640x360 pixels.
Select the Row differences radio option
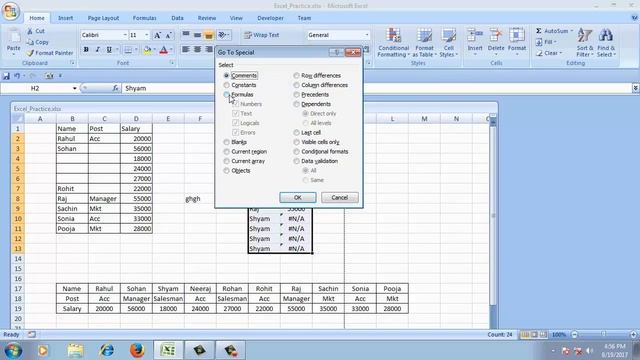coord(296,76)
